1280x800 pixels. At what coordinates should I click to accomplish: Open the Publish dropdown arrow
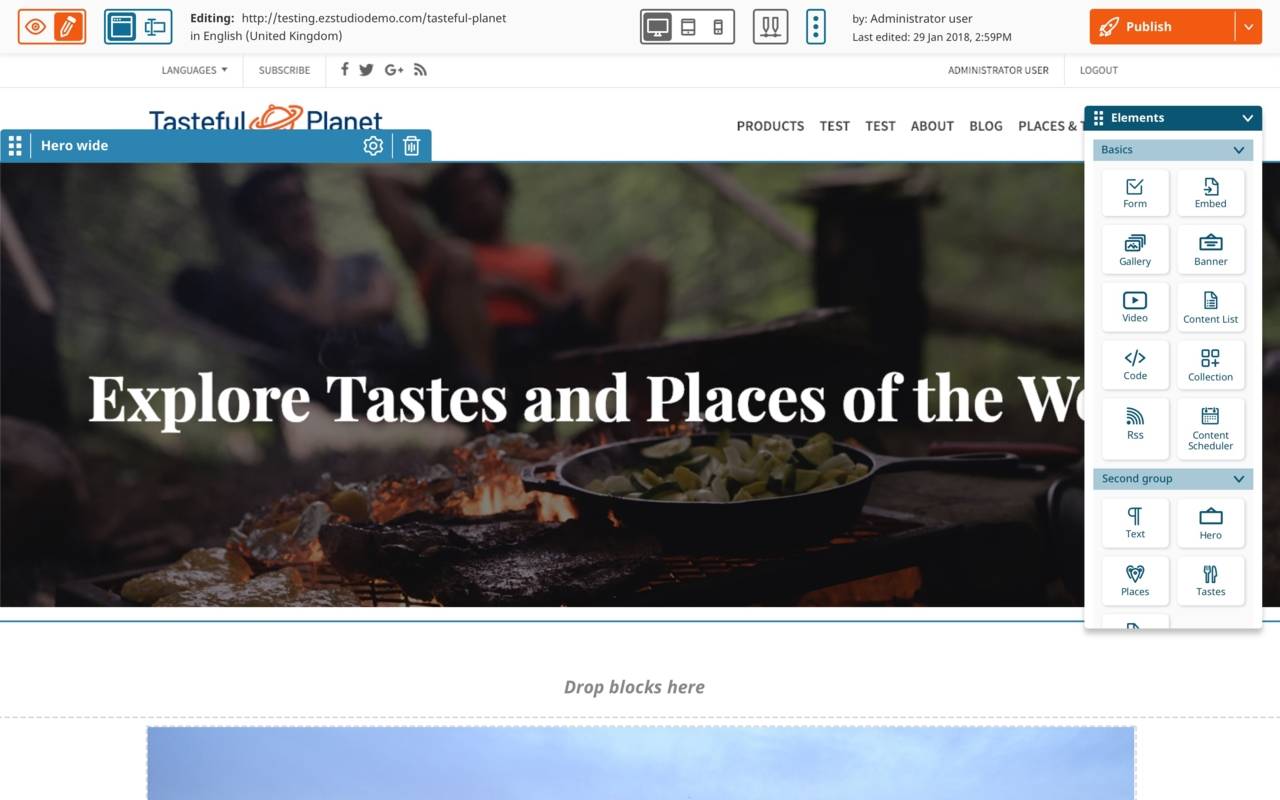(1248, 27)
